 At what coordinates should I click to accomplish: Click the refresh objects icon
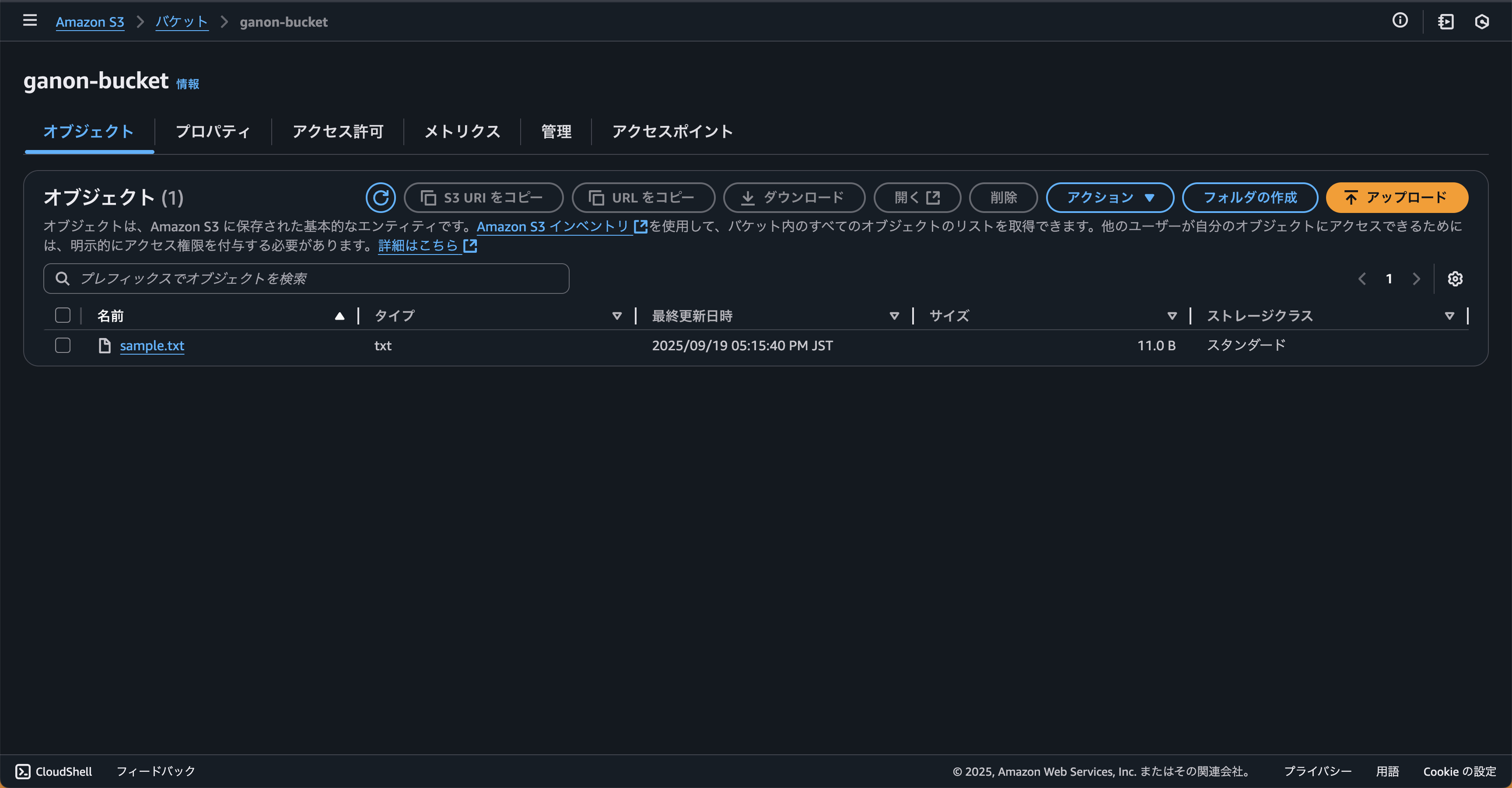380,198
